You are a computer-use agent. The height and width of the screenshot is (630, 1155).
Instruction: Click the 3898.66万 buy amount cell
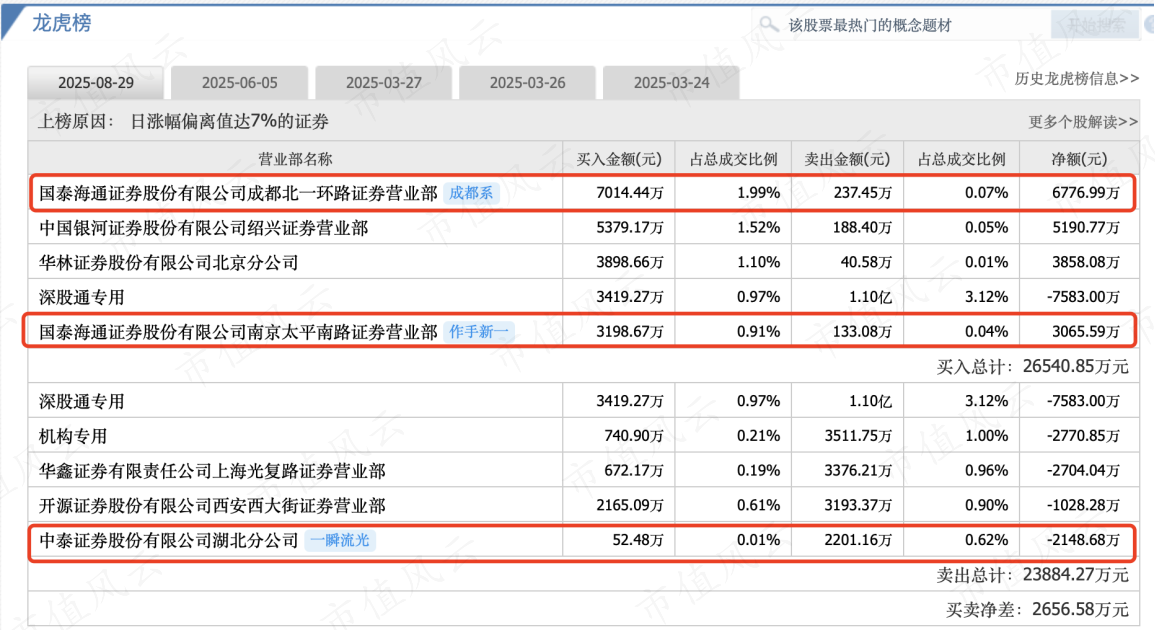click(x=630, y=262)
